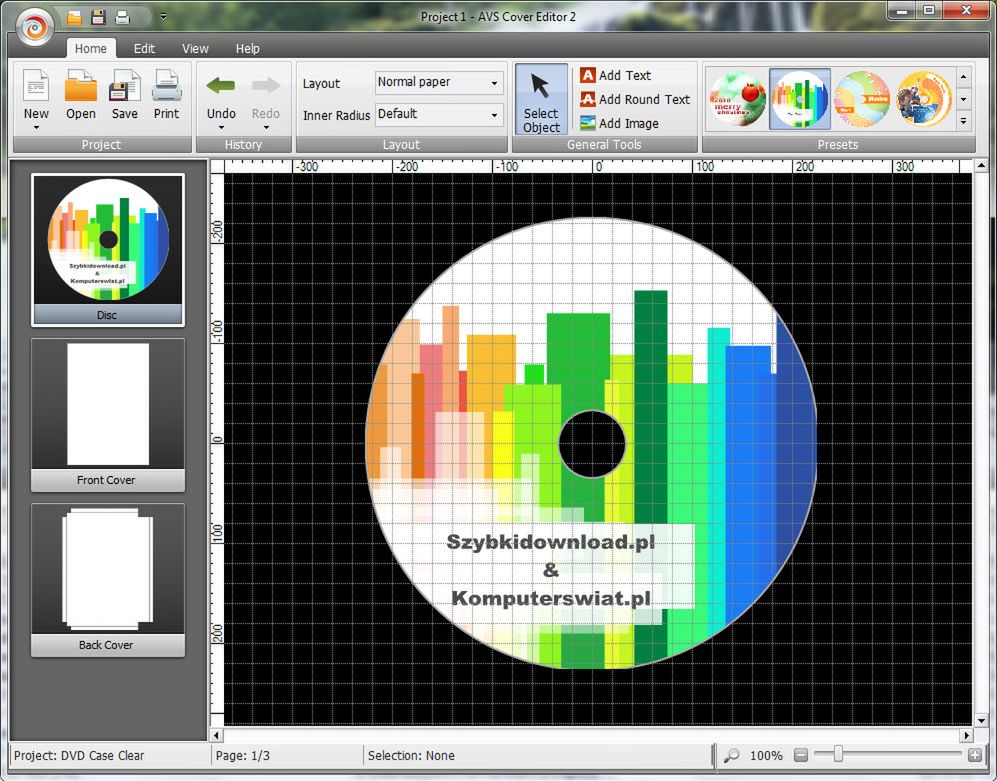Click the AVS application orb button
This screenshot has height=781, width=997.
[34, 26]
